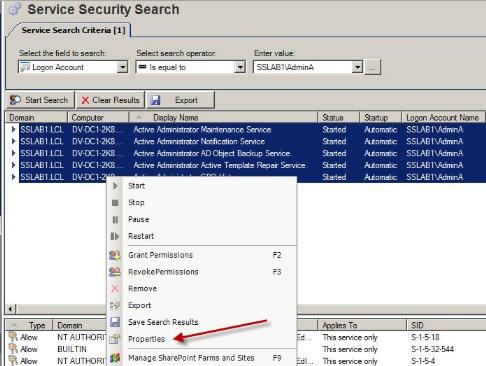Expand the AD Object Backup Service row
This screenshot has height=366, width=486.
(x=13, y=153)
